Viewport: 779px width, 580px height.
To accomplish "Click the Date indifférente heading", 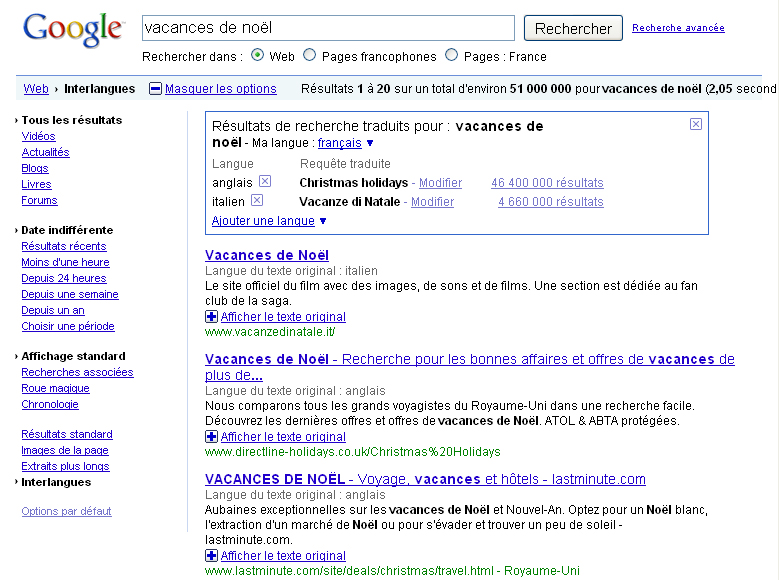I will coord(67,230).
